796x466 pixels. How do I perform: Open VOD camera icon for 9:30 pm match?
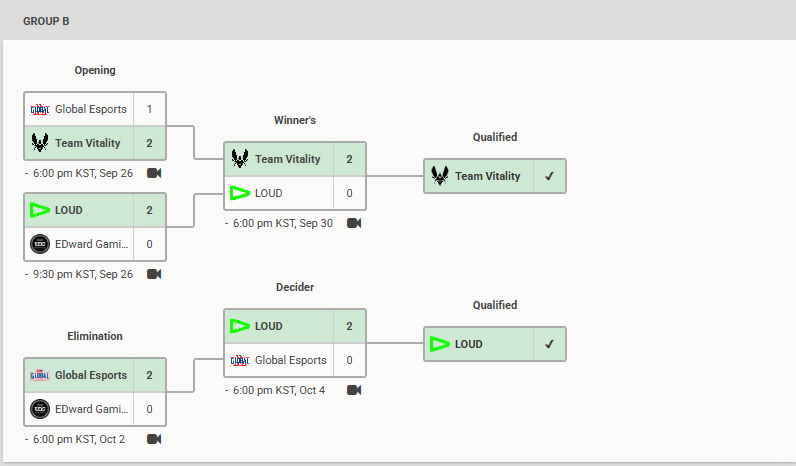[x=154, y=274]
